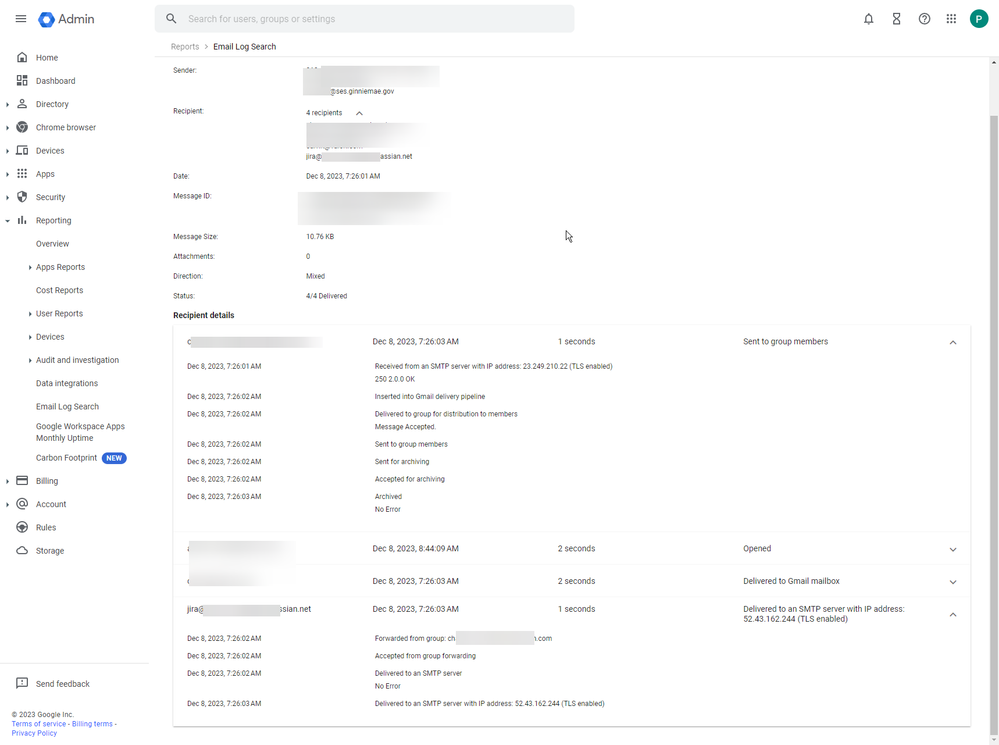Click the Rules icon in sidebar
Viewport: 999px width, 745px height.
coord(22,527)
